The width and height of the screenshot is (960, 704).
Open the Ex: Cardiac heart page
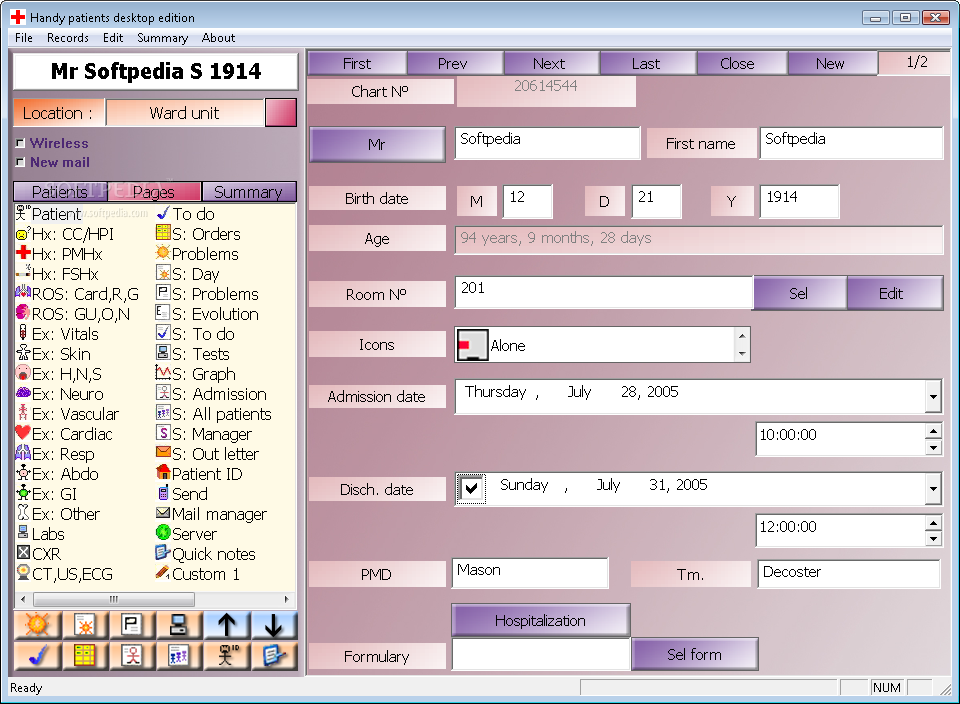64,434
